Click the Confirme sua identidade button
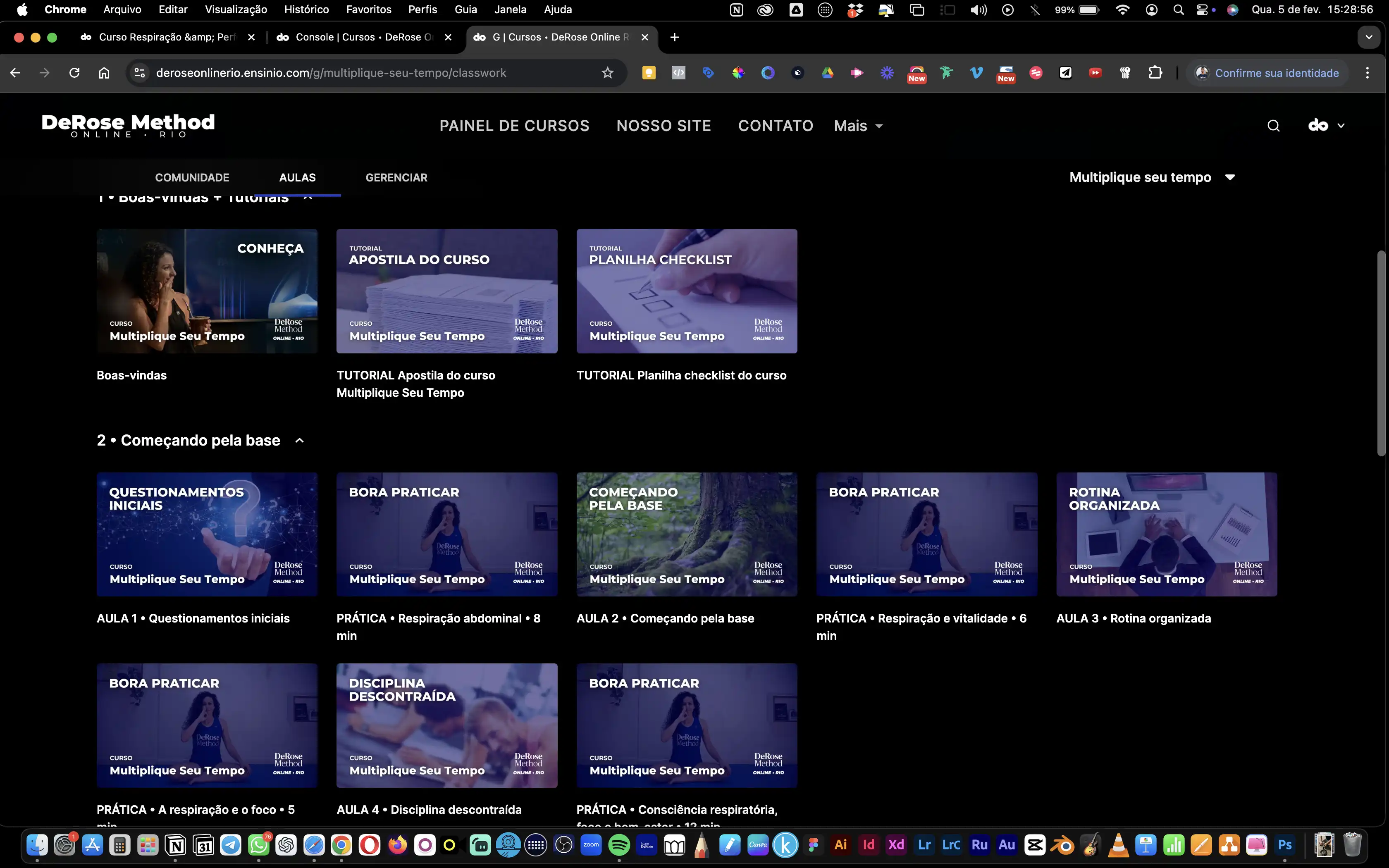The height and width of the screenshot is (868, 1389). (x=1267, y=73)
